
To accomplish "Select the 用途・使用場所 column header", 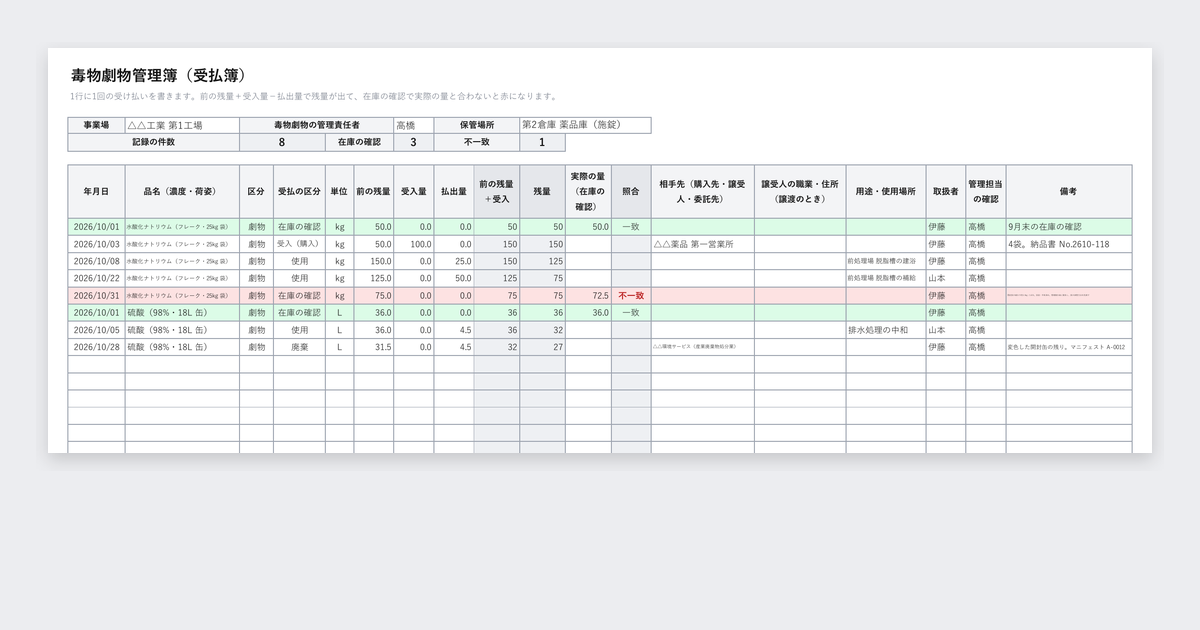I will coord(885,191).
